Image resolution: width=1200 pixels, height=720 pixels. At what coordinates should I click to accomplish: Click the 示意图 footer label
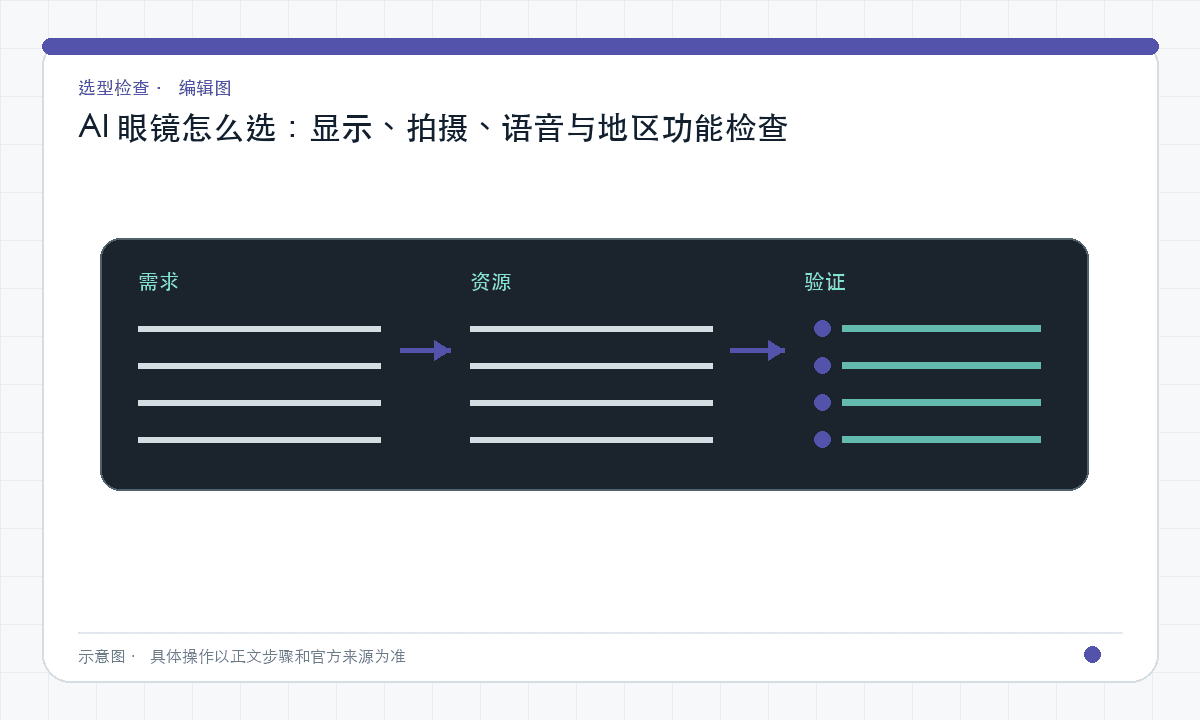point(102,656)
